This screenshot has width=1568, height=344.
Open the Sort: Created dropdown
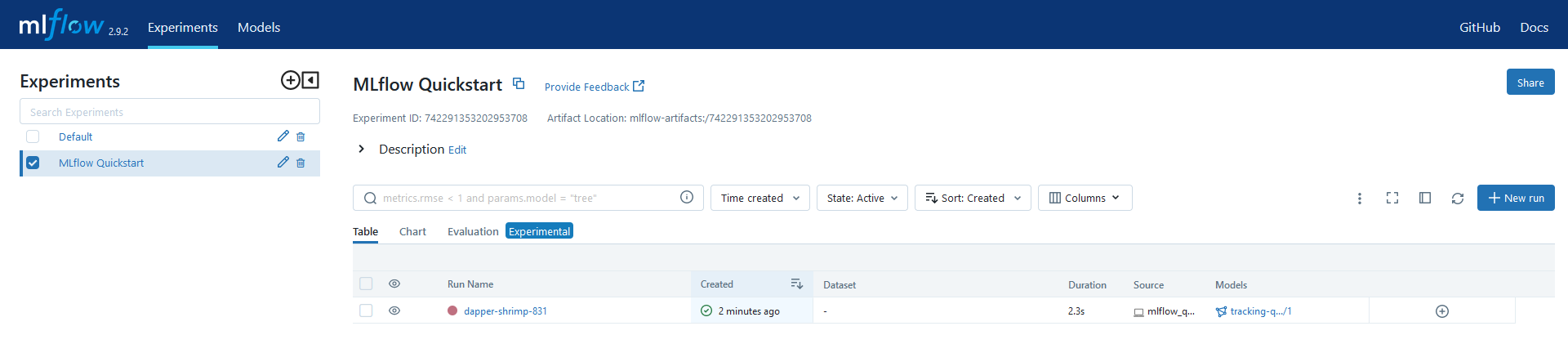click(973, 198)
